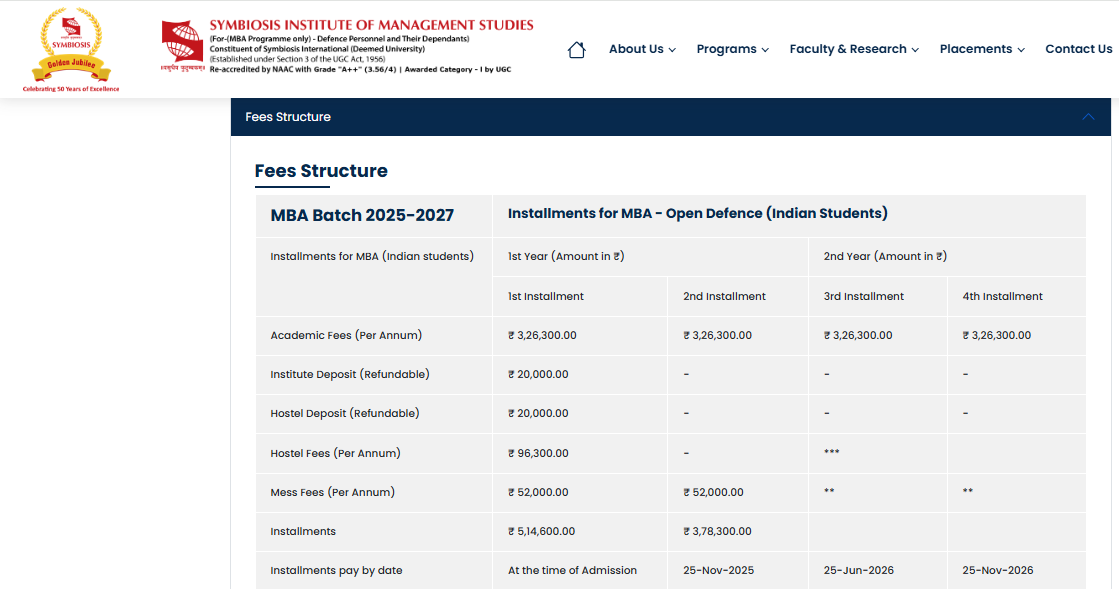This screenshot has width=1119, height=589.
Task: Click the Academic Fees row label
Action: [345, 335]
